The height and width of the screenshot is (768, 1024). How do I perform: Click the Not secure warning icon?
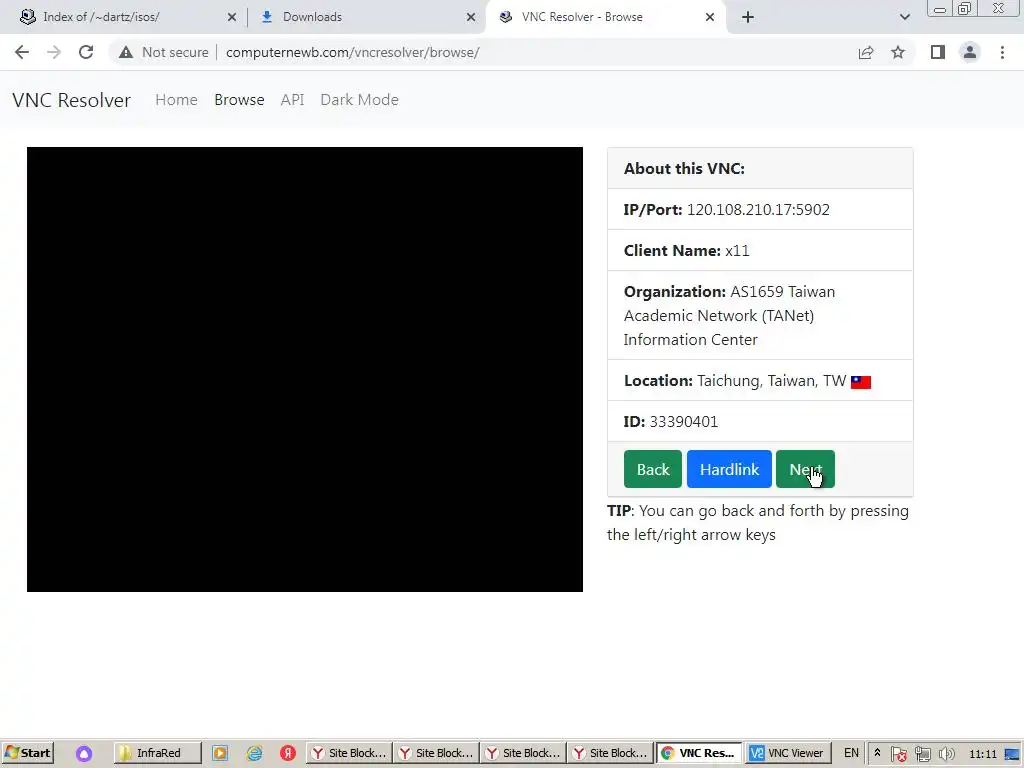tap(126, 52)
